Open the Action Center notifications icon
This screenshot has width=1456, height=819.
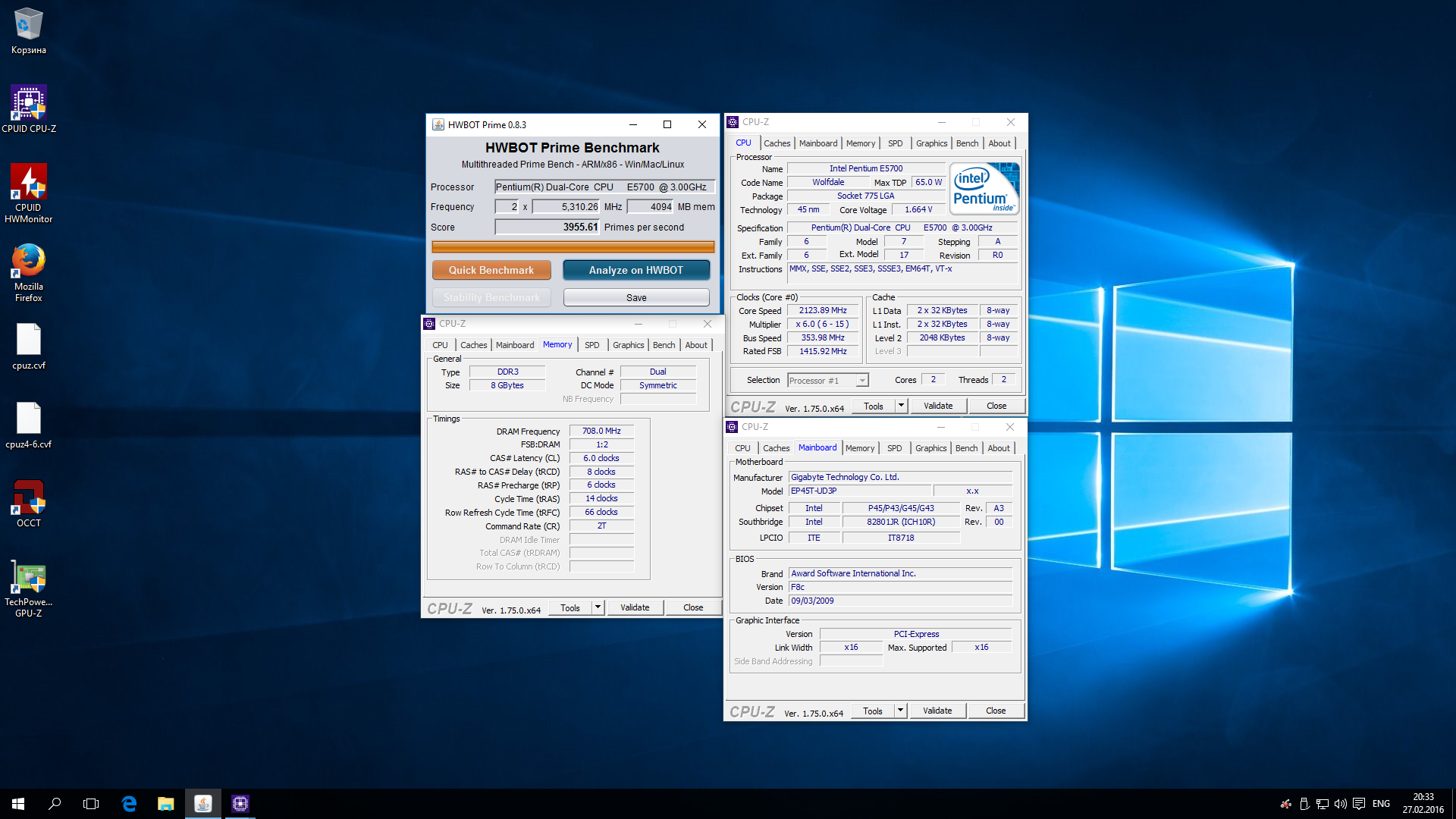click(1358, 804)
